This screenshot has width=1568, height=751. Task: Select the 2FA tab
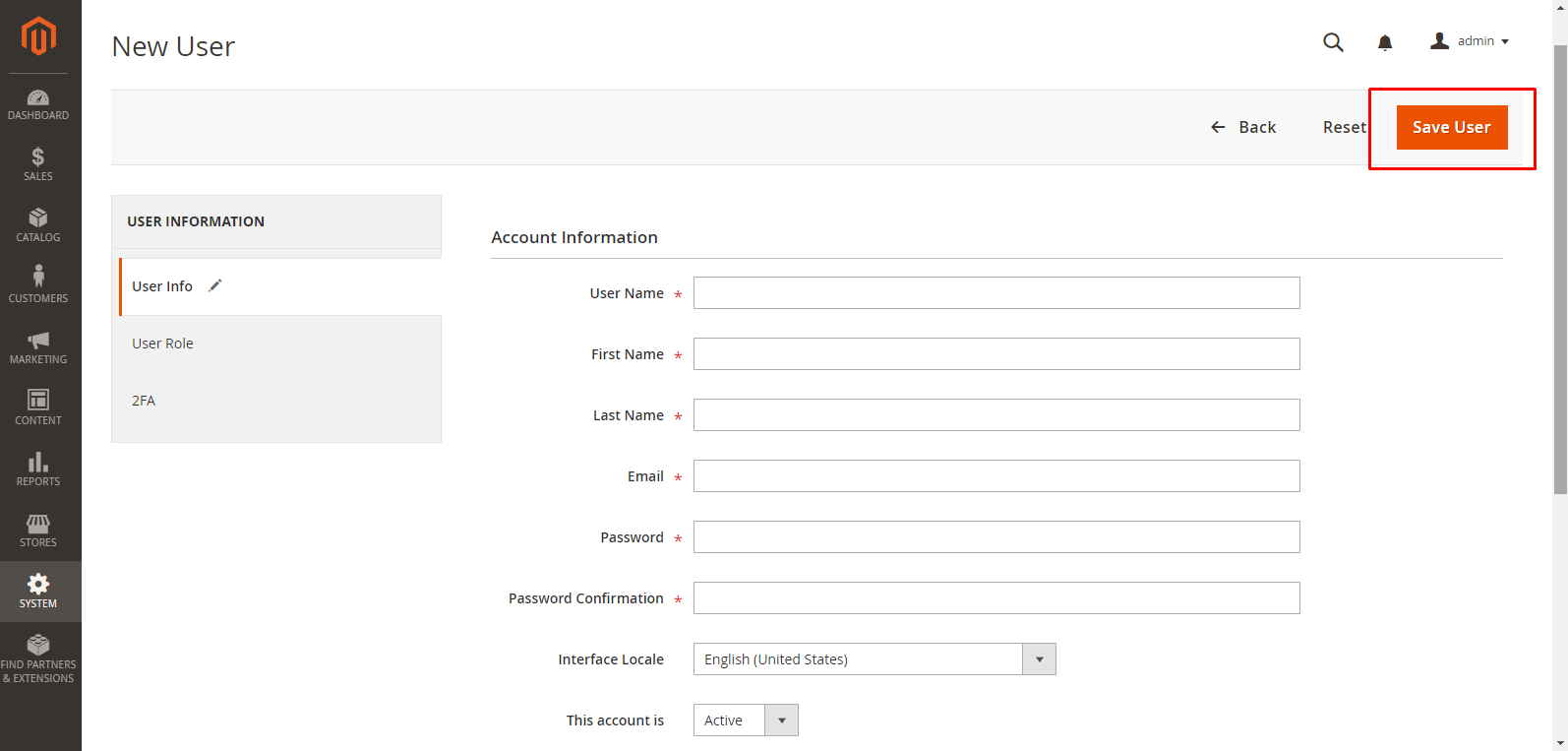click(276, 401)
